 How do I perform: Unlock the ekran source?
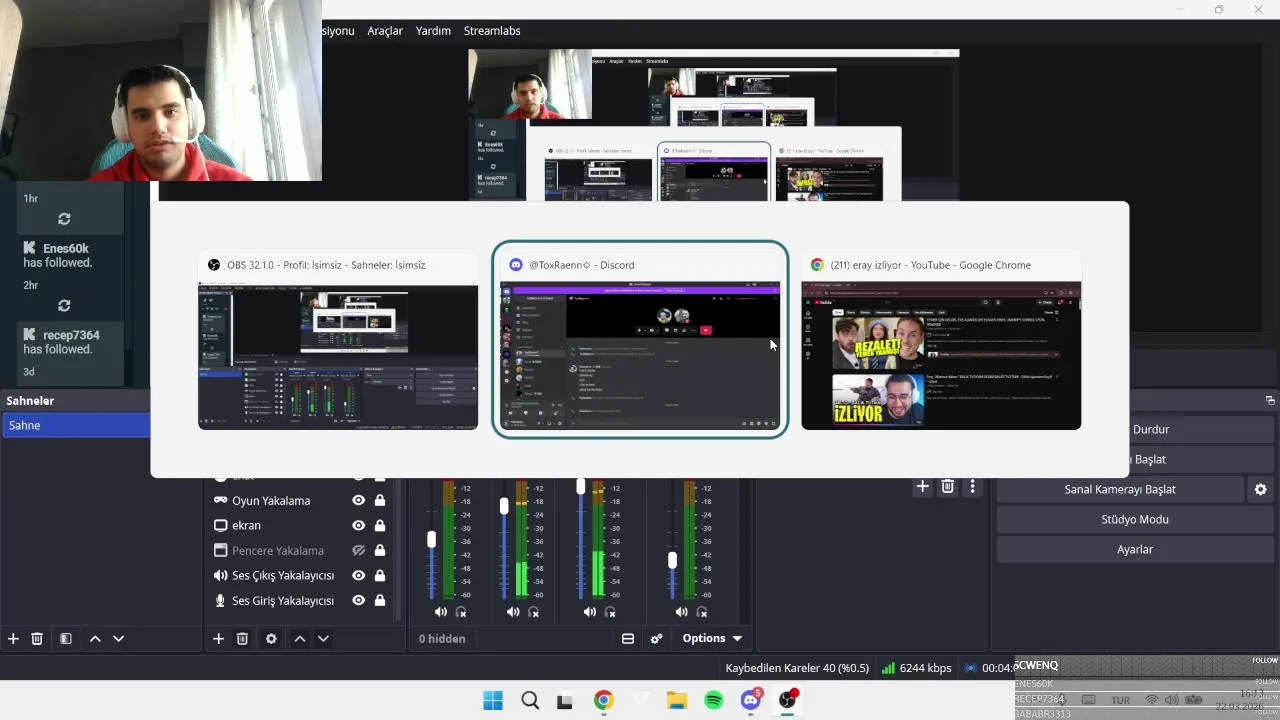[380, 525]
